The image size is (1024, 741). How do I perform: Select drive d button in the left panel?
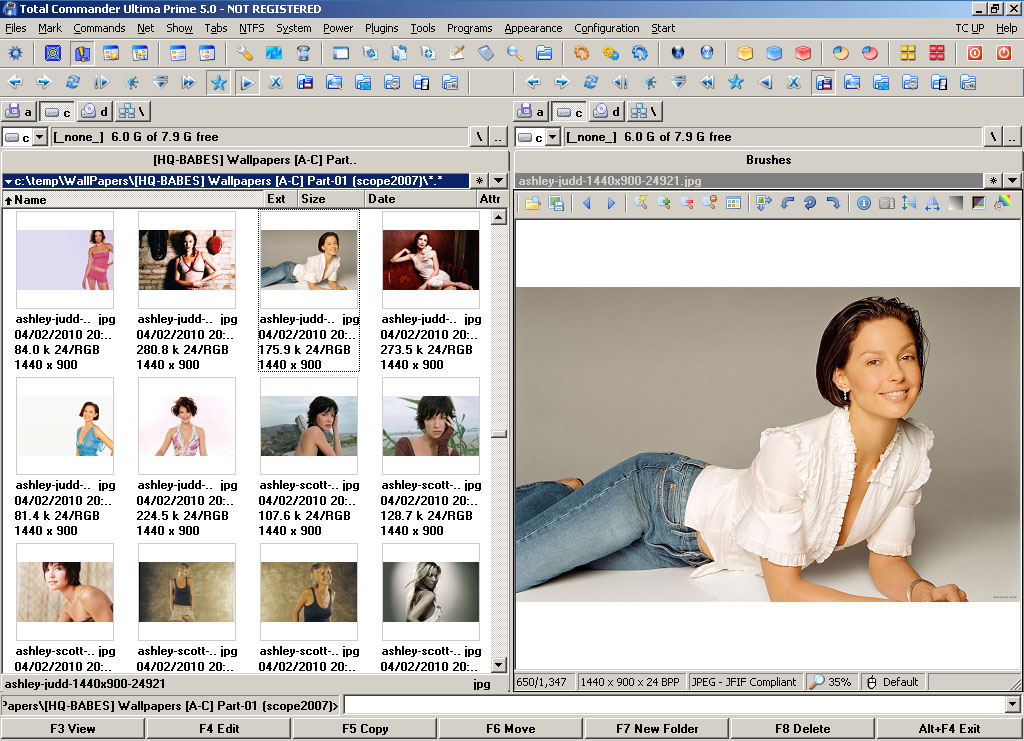(96, 111)
